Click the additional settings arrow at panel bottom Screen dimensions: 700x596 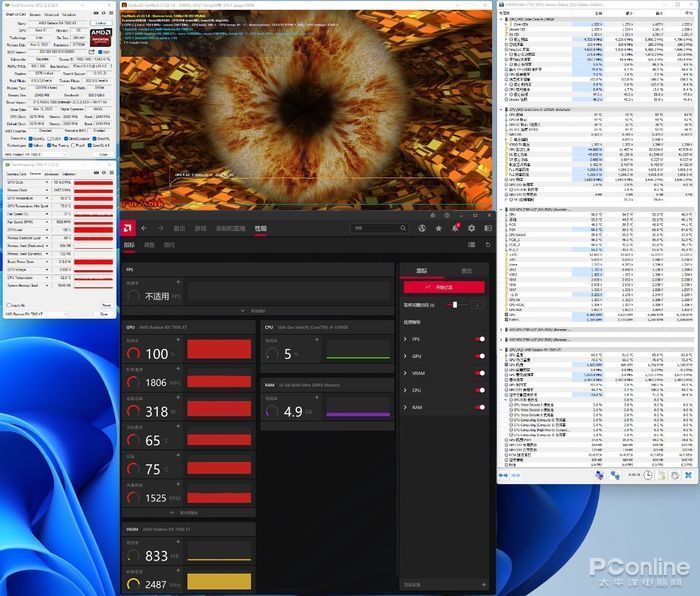pos(483,584)
